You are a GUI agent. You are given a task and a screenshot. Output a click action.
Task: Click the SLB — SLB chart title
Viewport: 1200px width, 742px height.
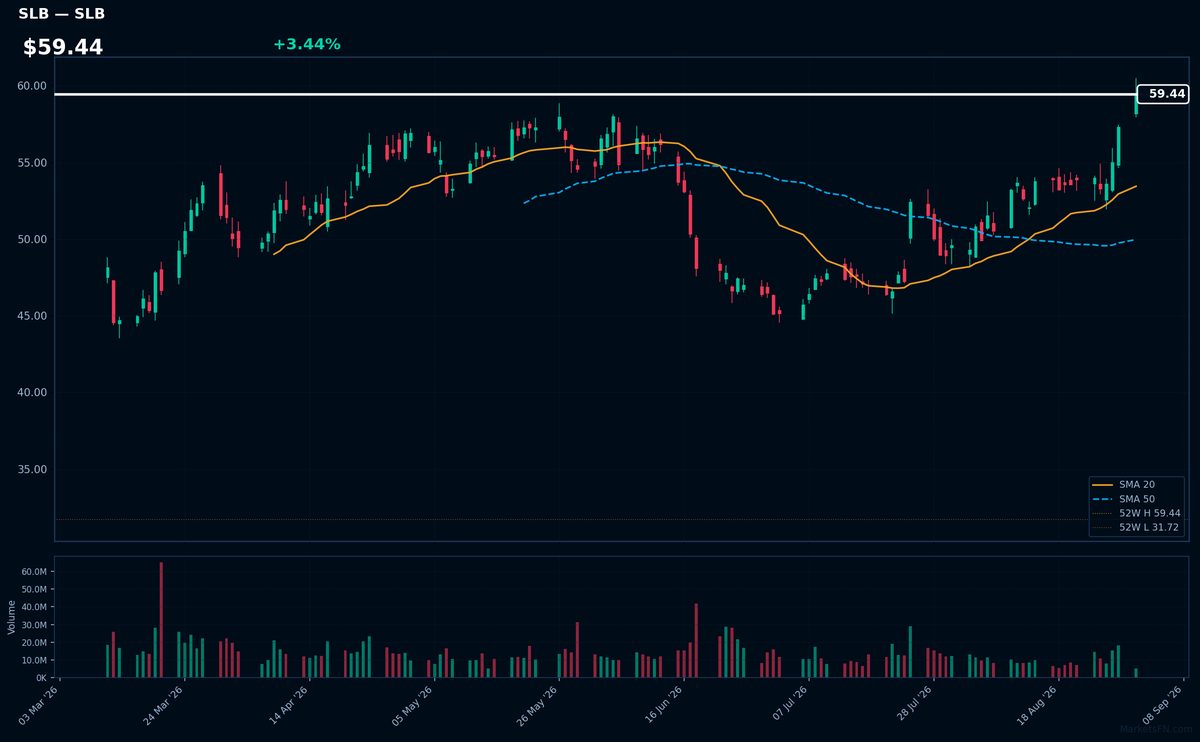click(x=61, y=14)
